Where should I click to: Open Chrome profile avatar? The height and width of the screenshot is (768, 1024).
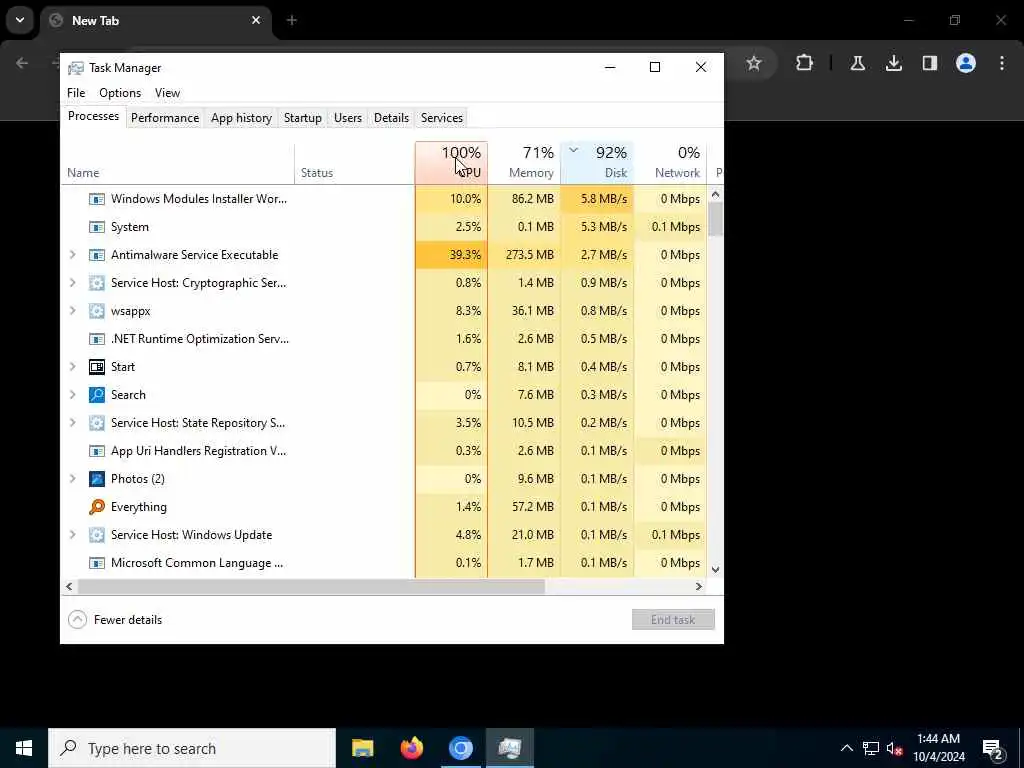point(966,63)
